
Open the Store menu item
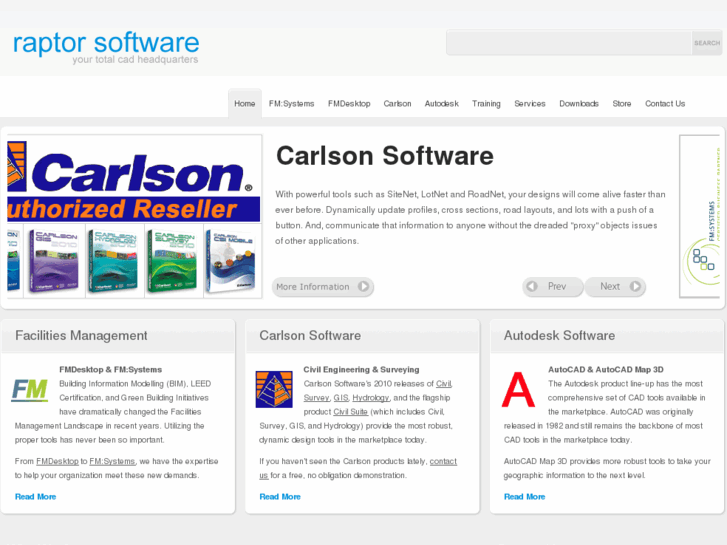click(x=622, y=103)
